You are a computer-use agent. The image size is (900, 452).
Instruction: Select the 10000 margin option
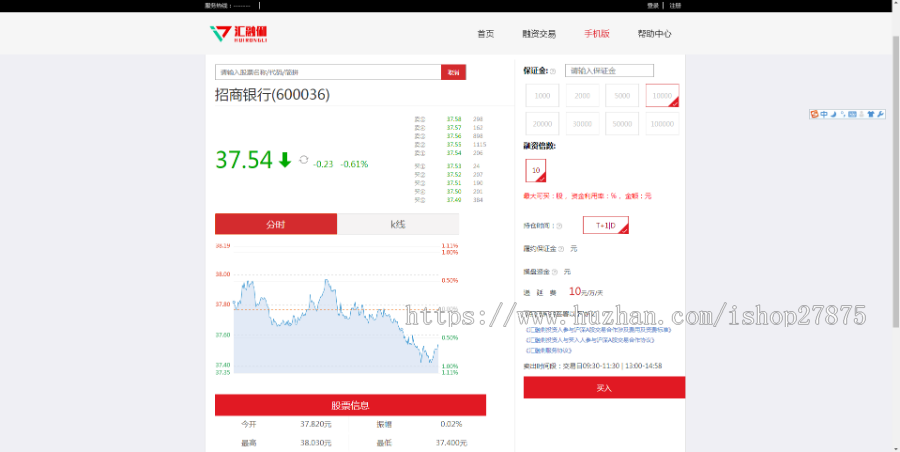tap(662, 95)
